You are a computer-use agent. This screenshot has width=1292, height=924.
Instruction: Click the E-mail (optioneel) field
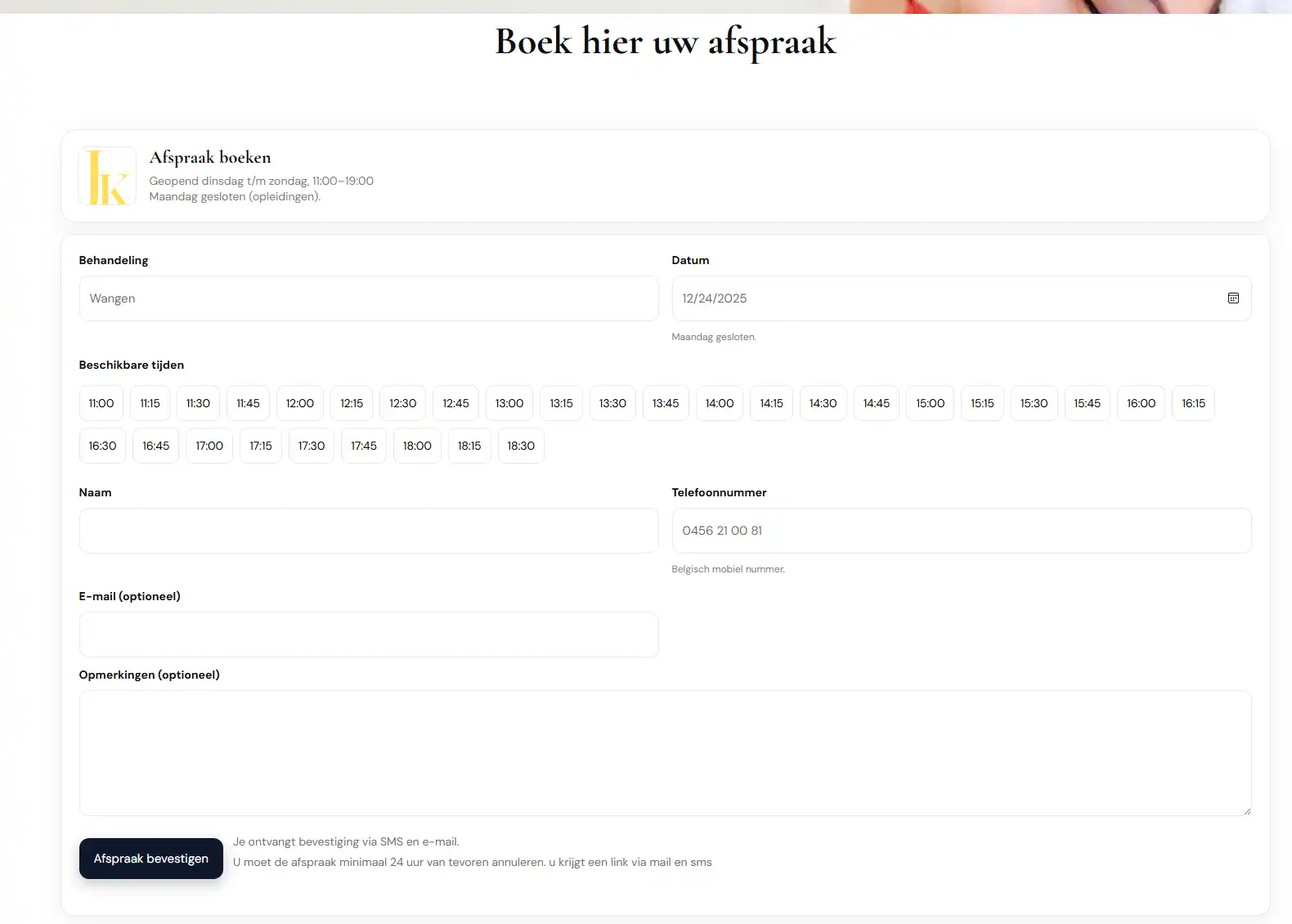pyautogui.click(x=368, y=635)
